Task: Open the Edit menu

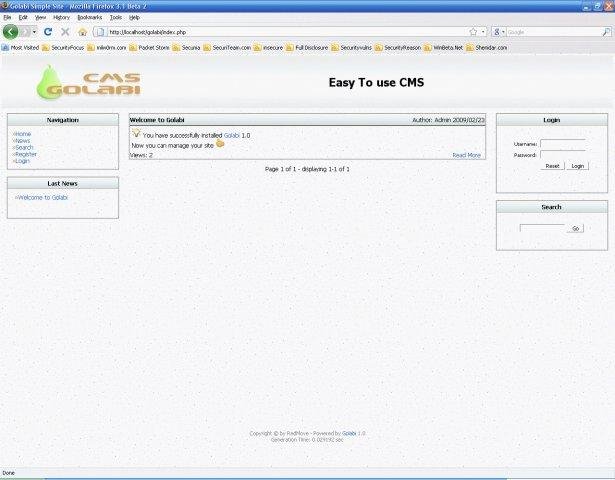Action: (23, 18)
